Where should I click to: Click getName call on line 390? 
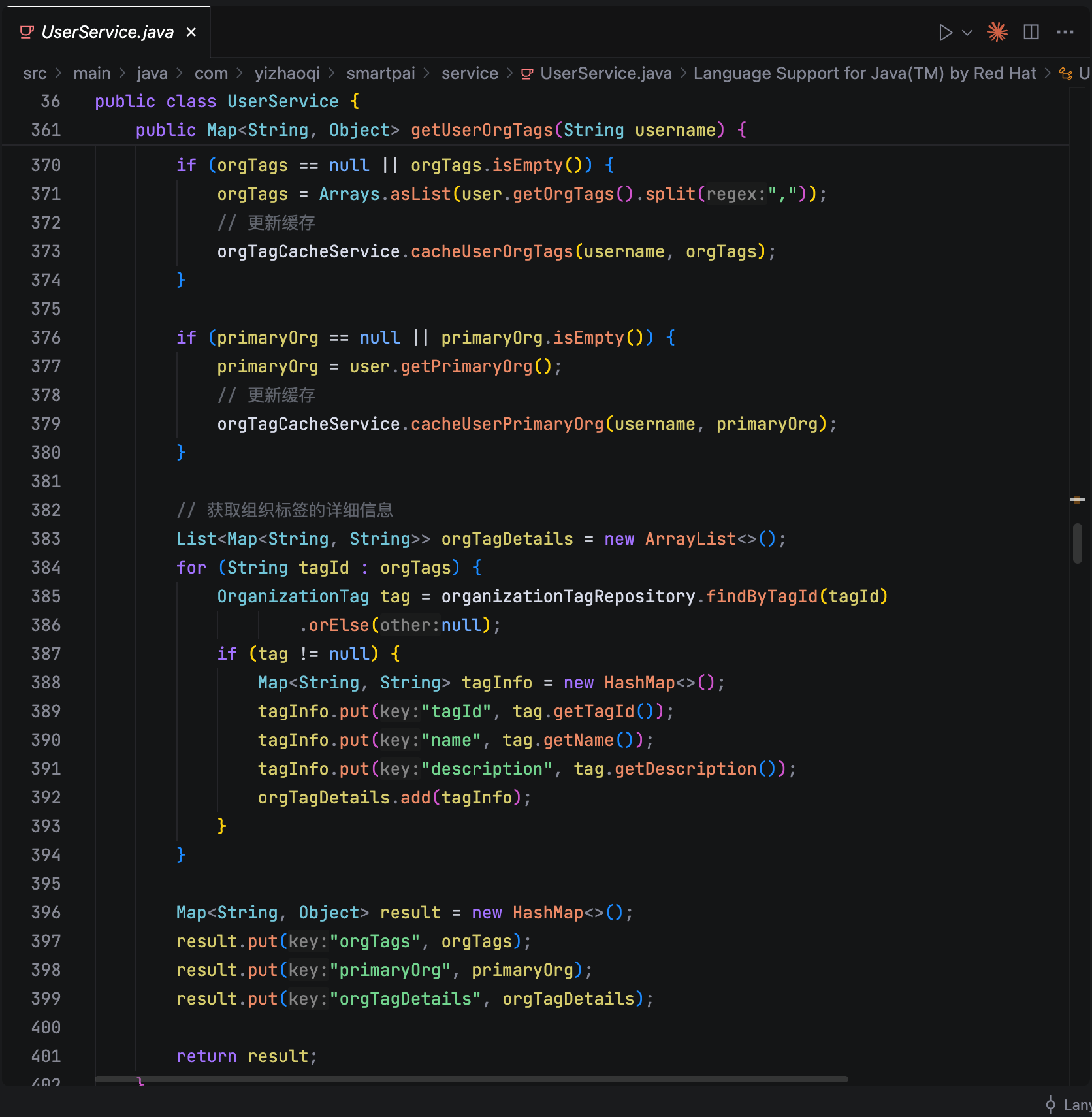pyautogui.click(x=579, y=740)
